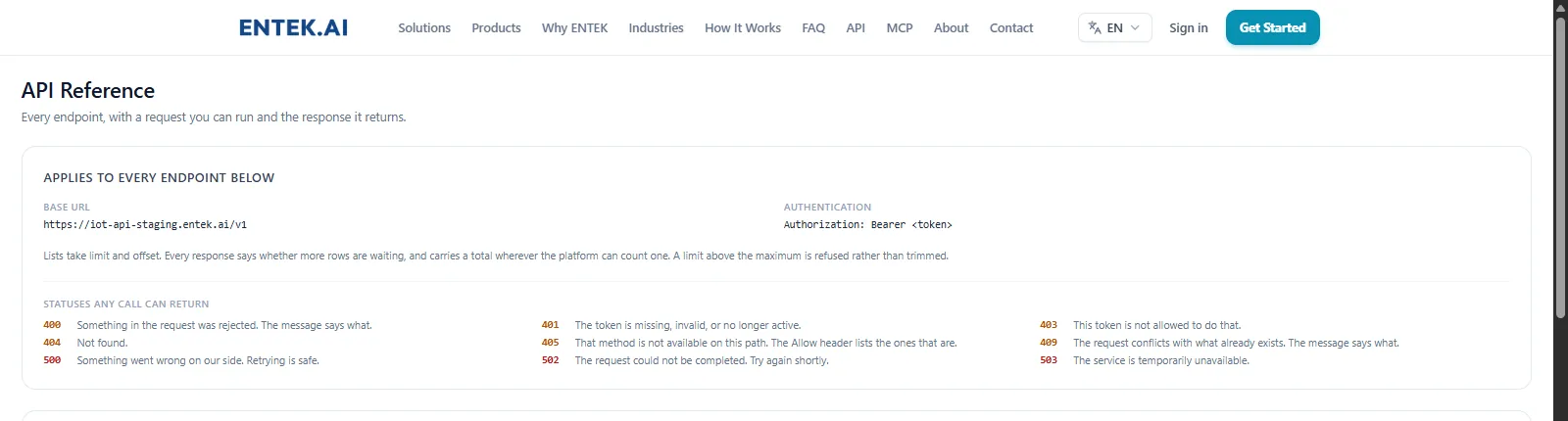This screenshot has width=1568, height=421.
Task: Click 'Something in the request was rejected' text
Action: [x=224, y=325]
